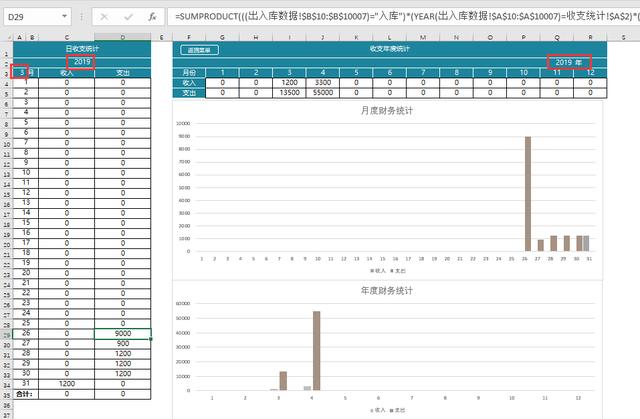The image size is (640, 419).
Task: Select column D header
Action: coord(123,36)
